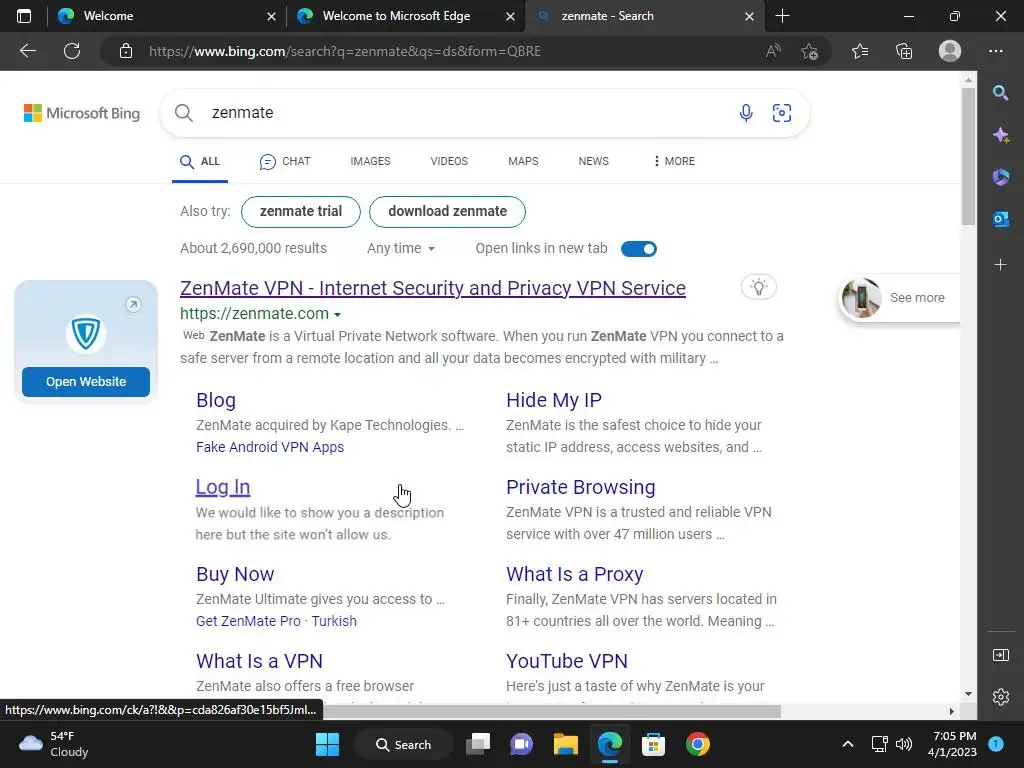
Task: Open the MAPS tab
Action: pyautogui.click(x=523, y=161)
